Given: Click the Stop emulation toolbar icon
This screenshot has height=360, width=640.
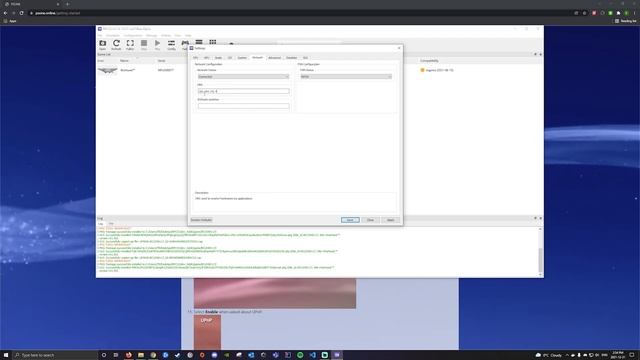Looking at the screenshot, I should point(144,44).
